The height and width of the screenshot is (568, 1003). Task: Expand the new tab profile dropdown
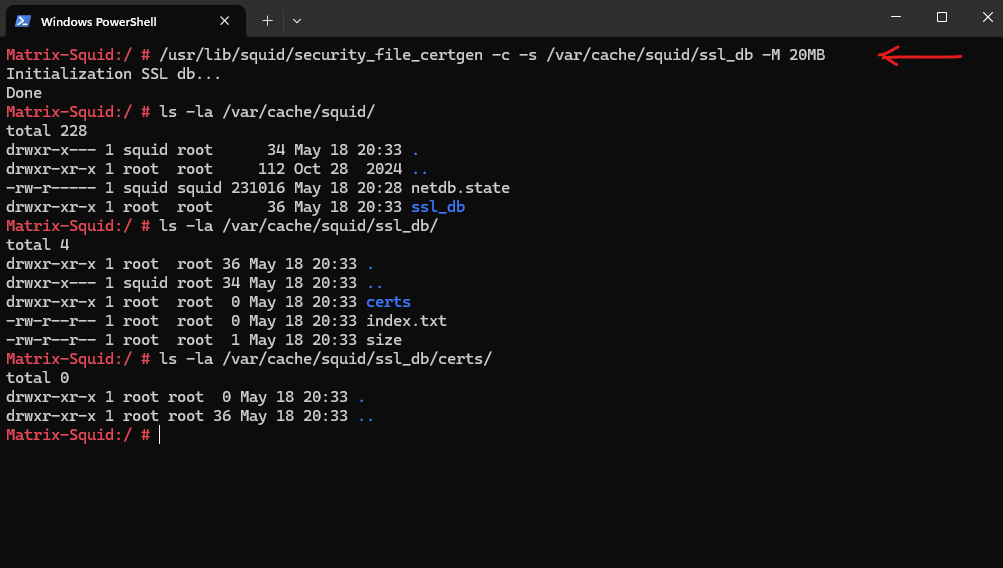(x=297, y=20)
